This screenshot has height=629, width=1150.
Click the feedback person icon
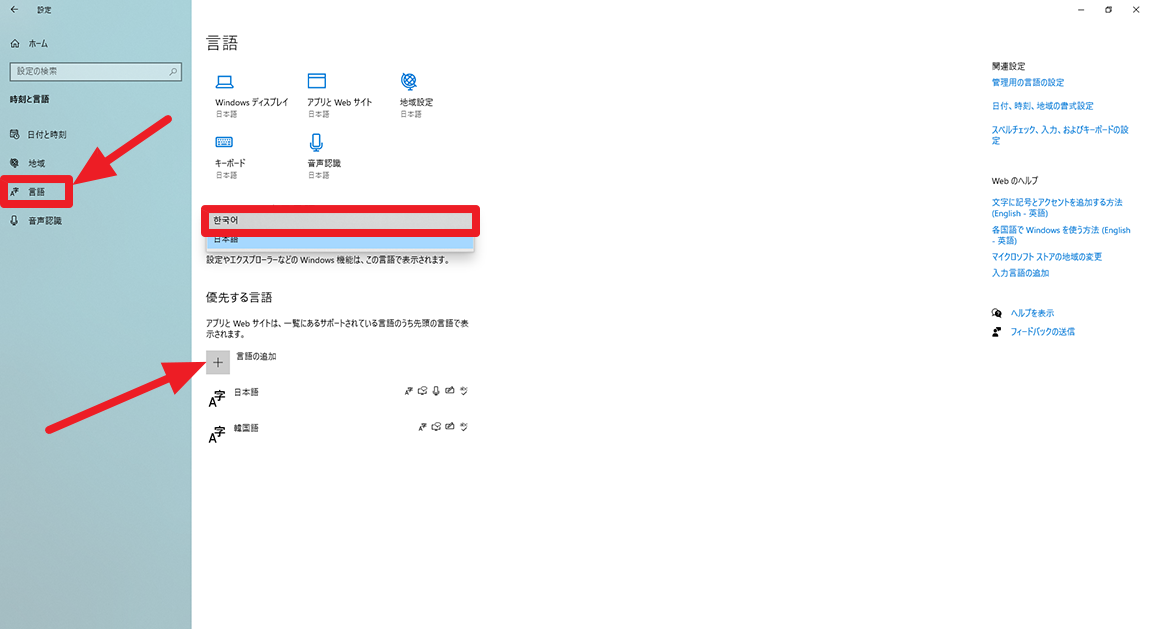point(996,332)
